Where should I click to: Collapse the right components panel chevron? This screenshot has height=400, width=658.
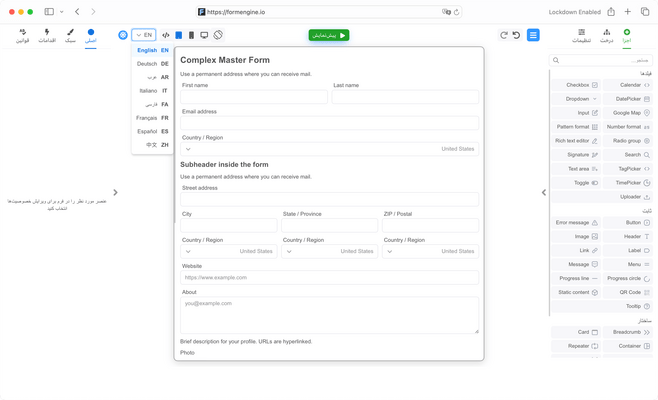(x=544, y=193)
